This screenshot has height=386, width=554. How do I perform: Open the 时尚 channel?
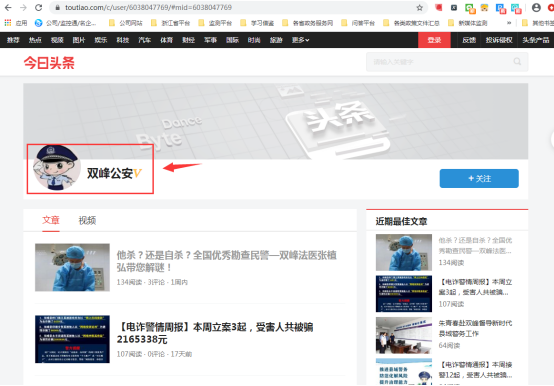(x=254, y=40)
